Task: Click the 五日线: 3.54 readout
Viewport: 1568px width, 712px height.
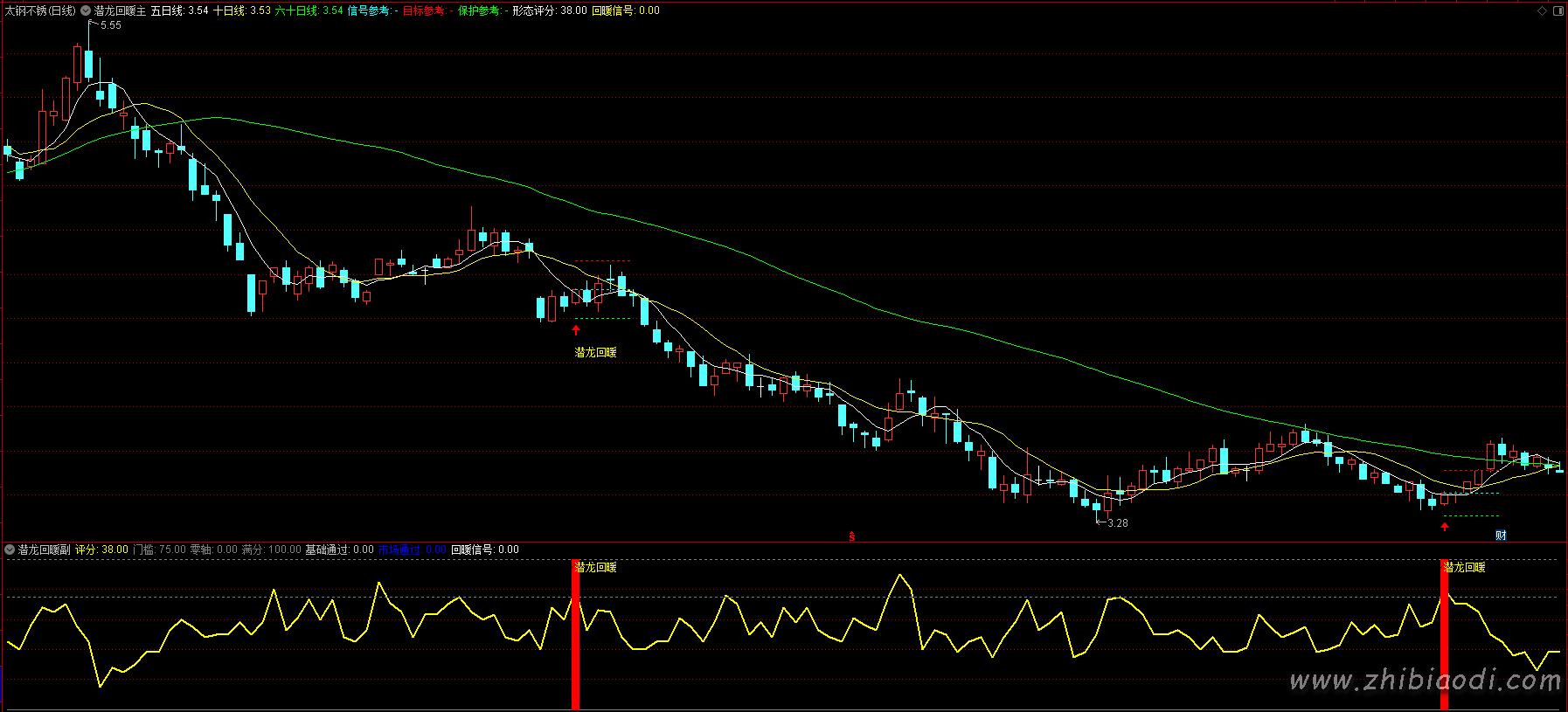Action: coord(180,11)
